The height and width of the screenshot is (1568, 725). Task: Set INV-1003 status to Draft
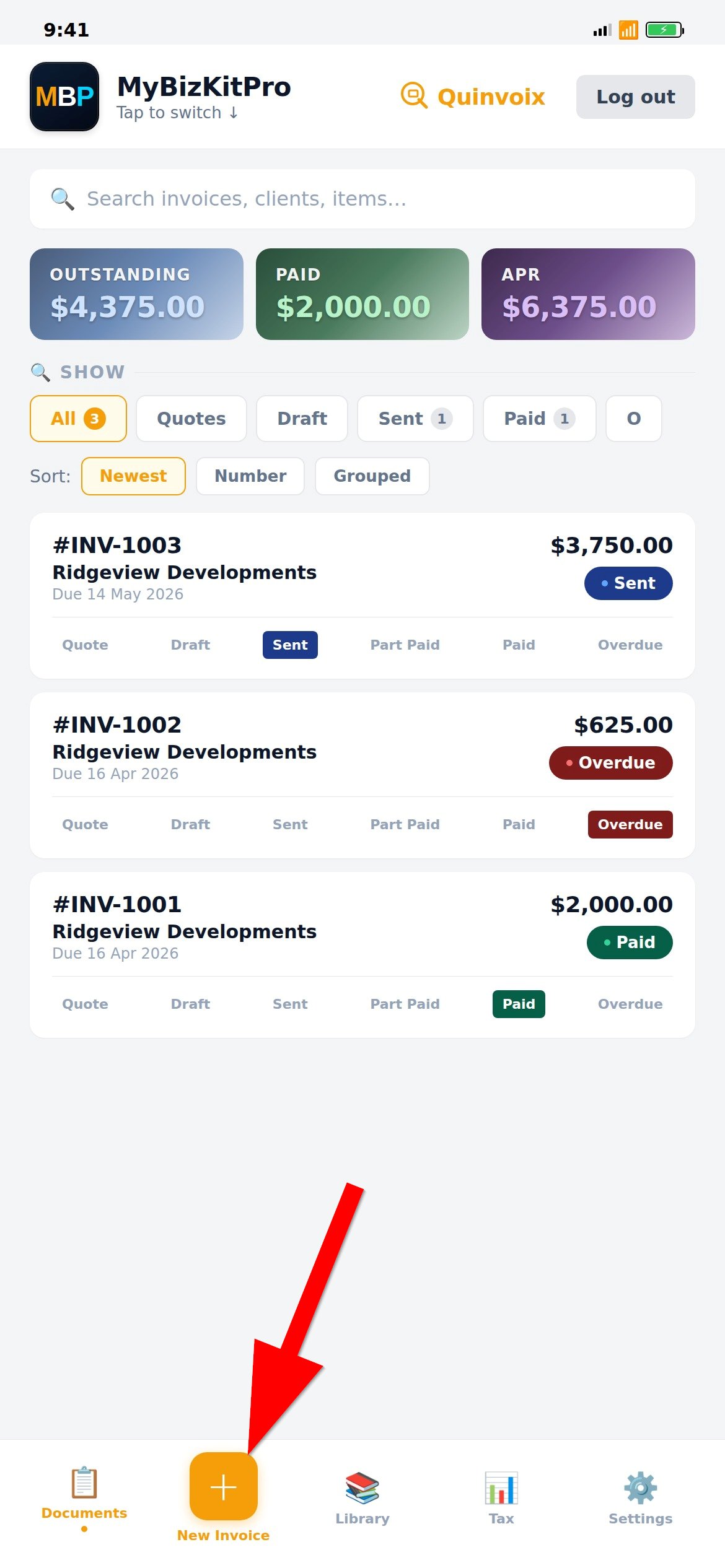tap(190, 645)
